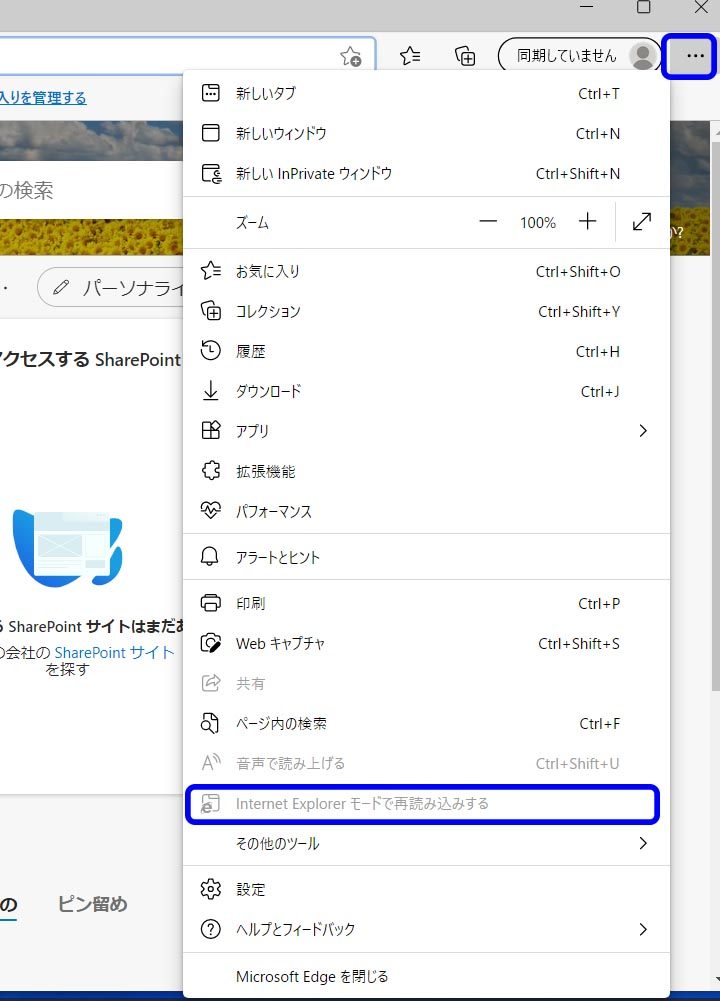
Task: Switch to the ピン留め tab
Action: click(x=93, y=904)
